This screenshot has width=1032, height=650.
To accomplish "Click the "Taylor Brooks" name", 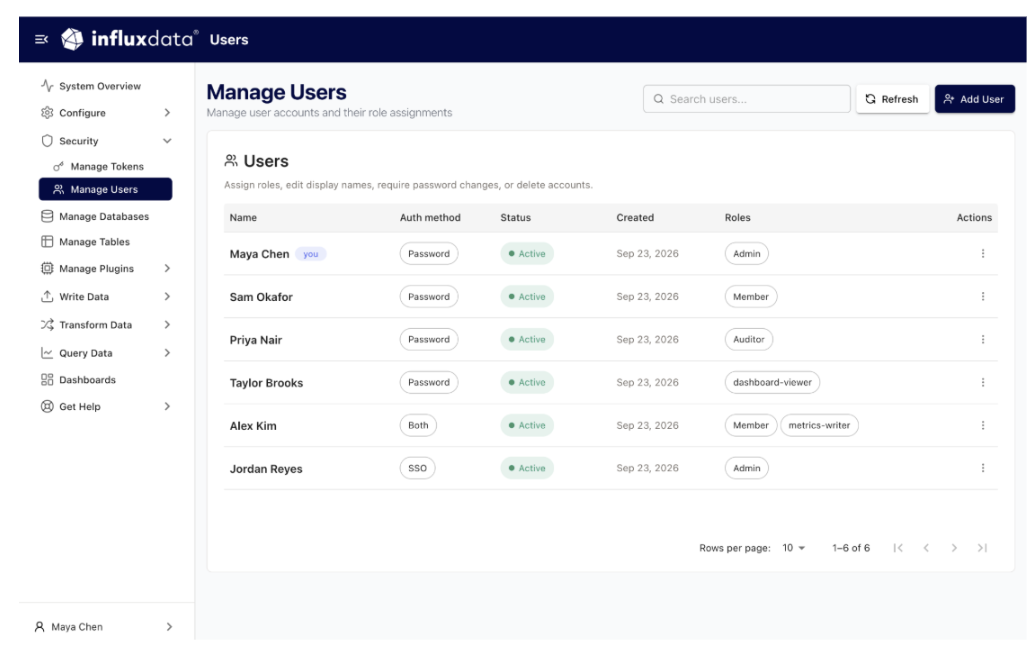I will click(x=266, y=383).
